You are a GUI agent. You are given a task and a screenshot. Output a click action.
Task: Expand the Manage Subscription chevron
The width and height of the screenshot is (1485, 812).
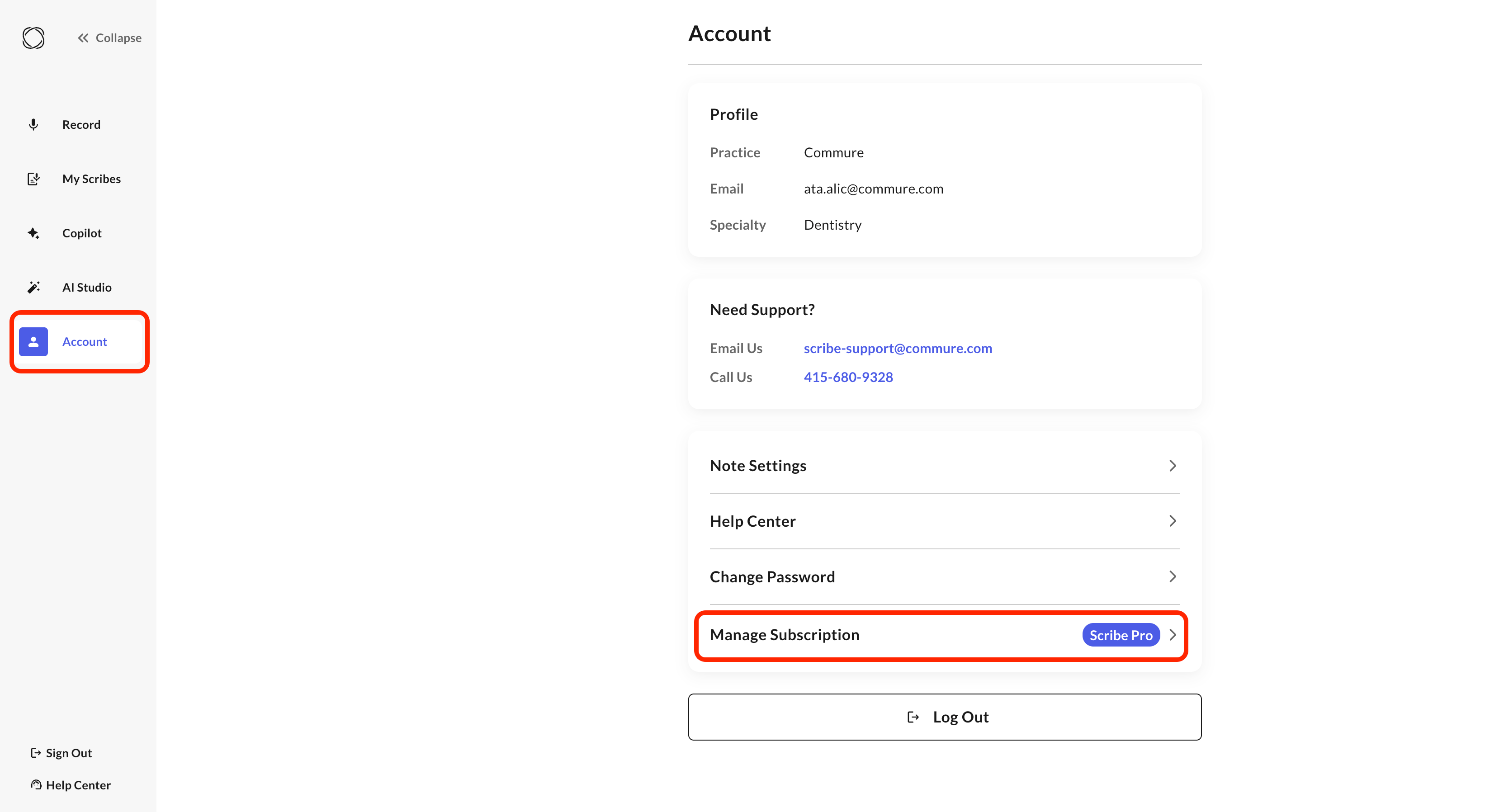(1172, 635)
